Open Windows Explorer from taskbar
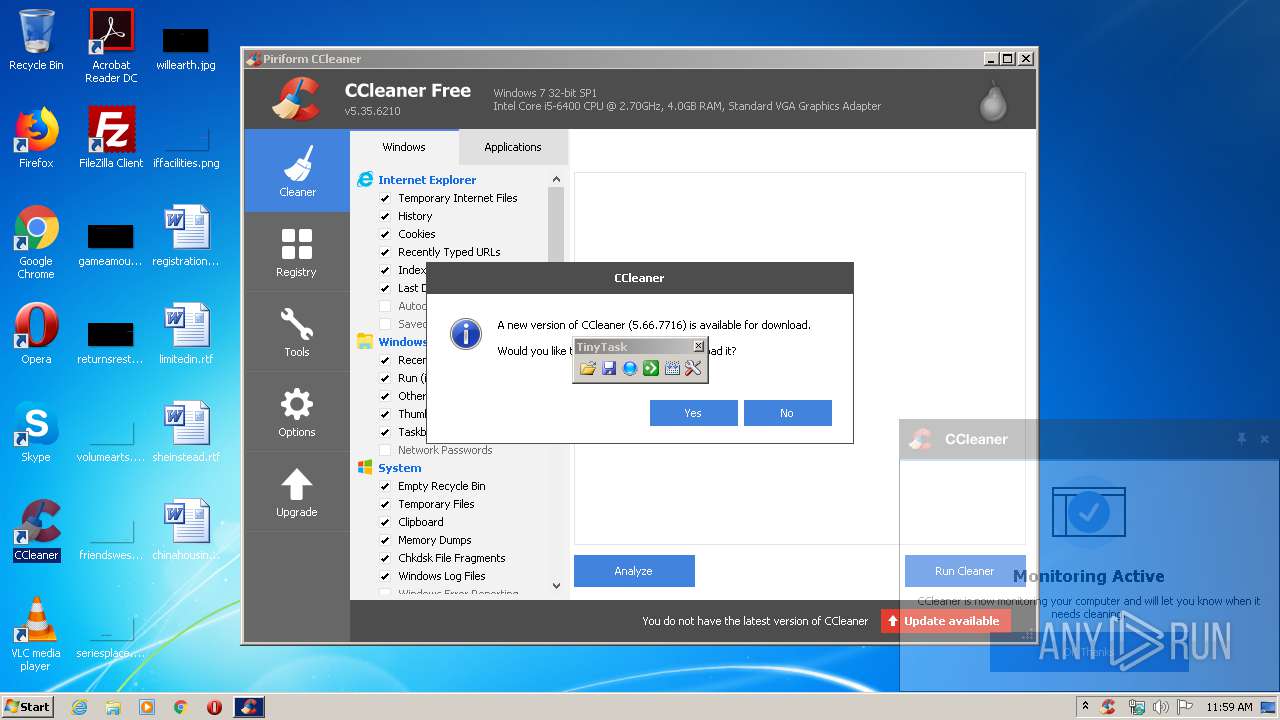 pyautogui.click(x=113, y=707)
